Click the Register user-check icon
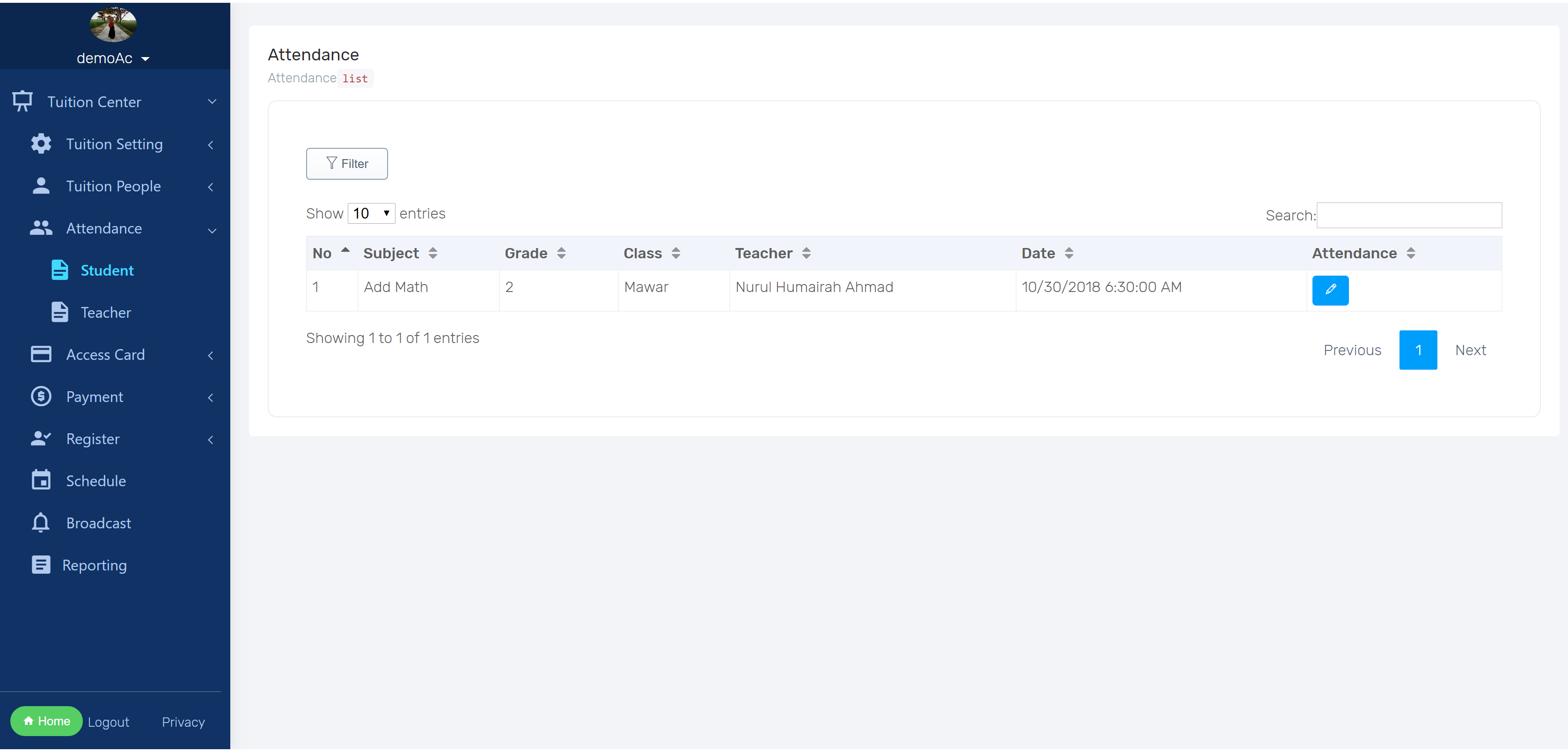 (x=41, y=438)
